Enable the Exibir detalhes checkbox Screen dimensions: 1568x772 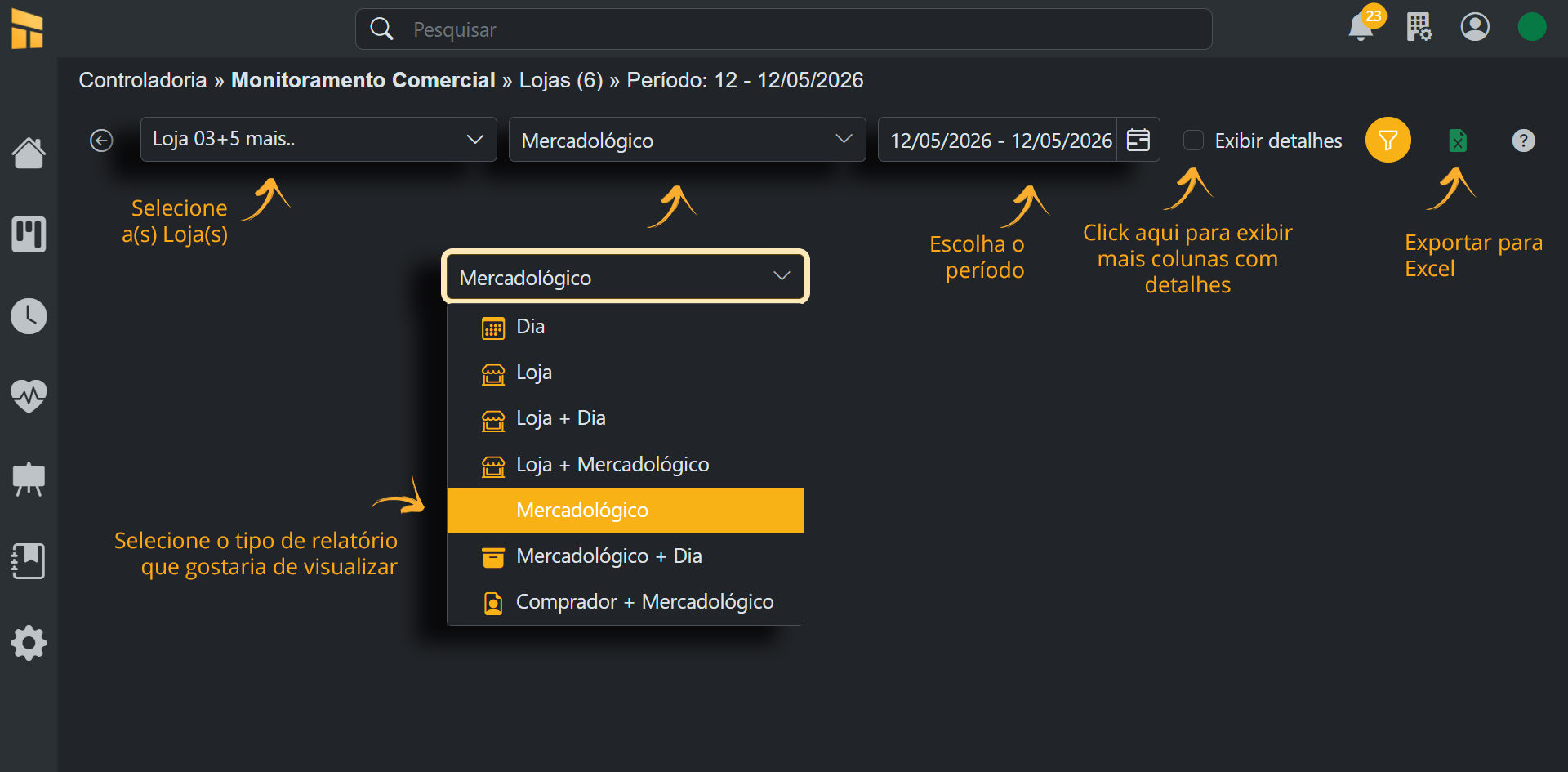coord(1194,141)
